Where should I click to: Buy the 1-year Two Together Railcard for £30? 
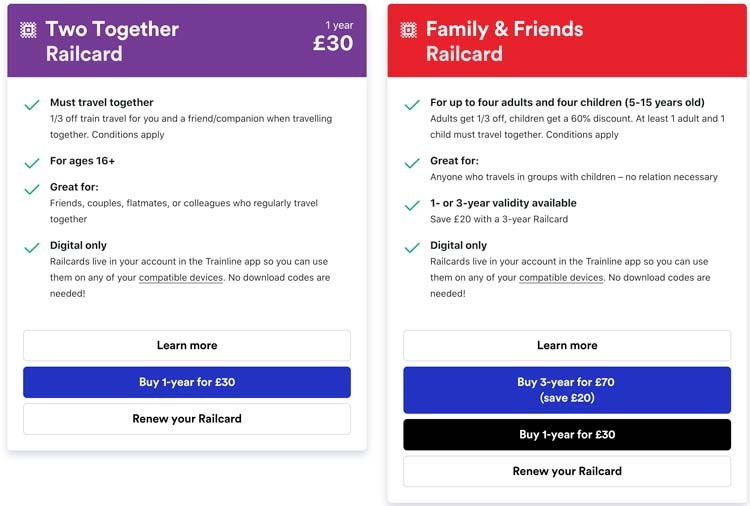click(187, 382)
